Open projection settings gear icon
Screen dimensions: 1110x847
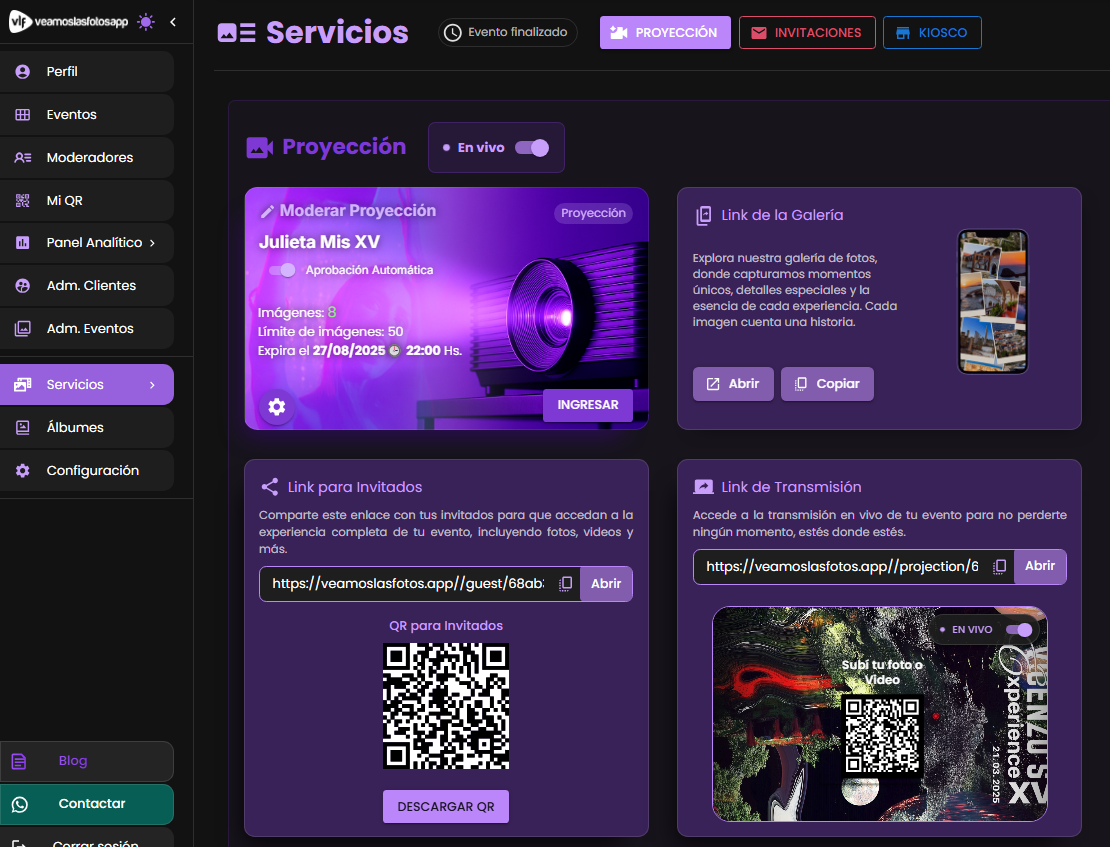(277, 407)
